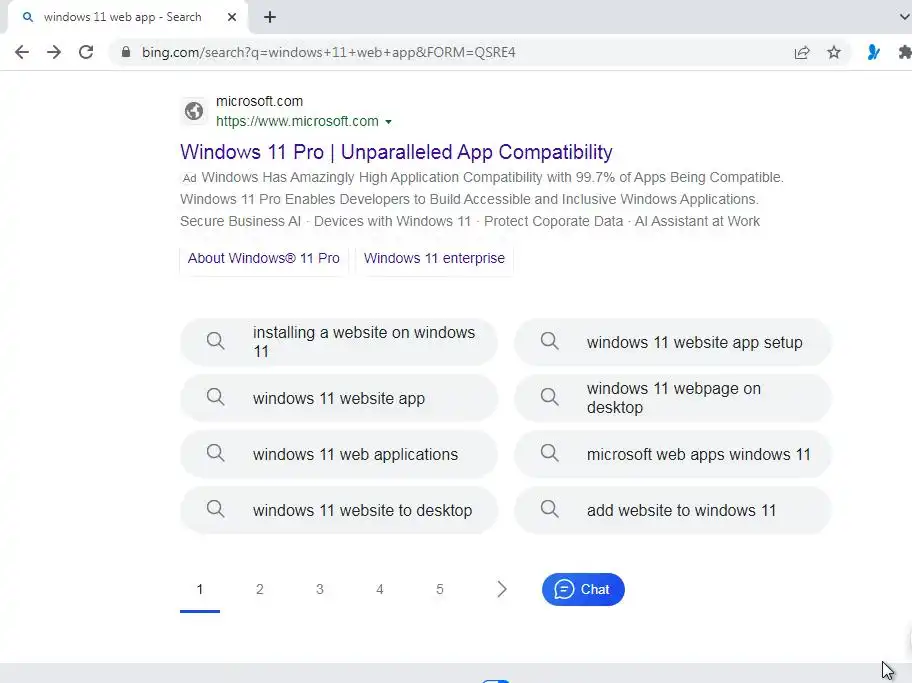
Task: Open the blue bird extension icon
Action: 873,52
